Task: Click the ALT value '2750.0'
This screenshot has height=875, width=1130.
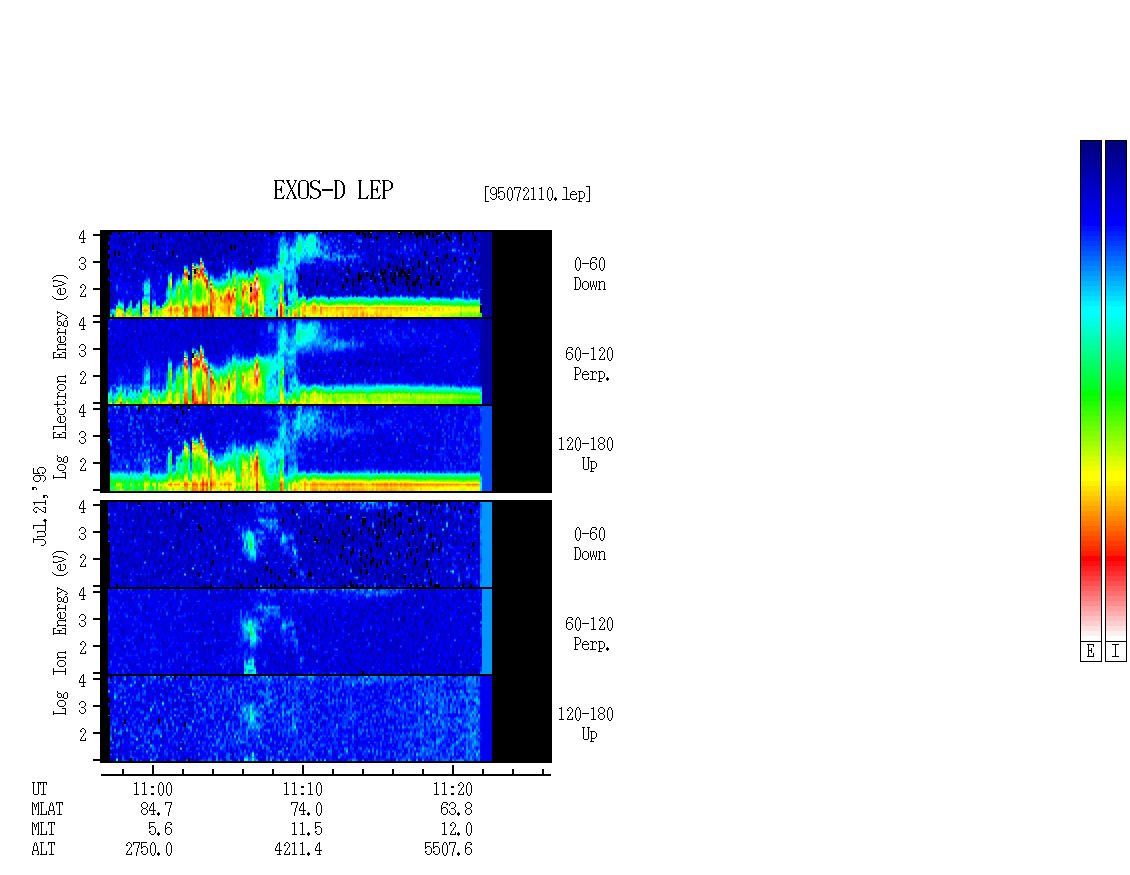Action: (x=149, y=849)
